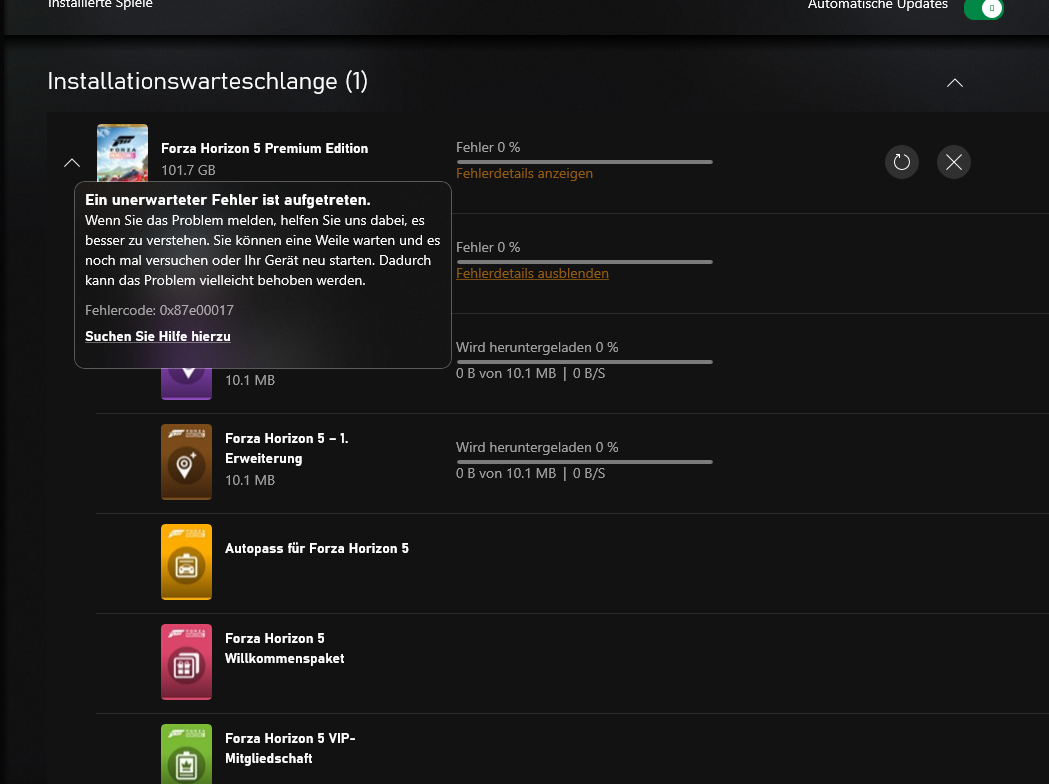Click the Forza Horizon 5 Premium Edition cover art
The image size is (1049, 784).
pos(122,153)
